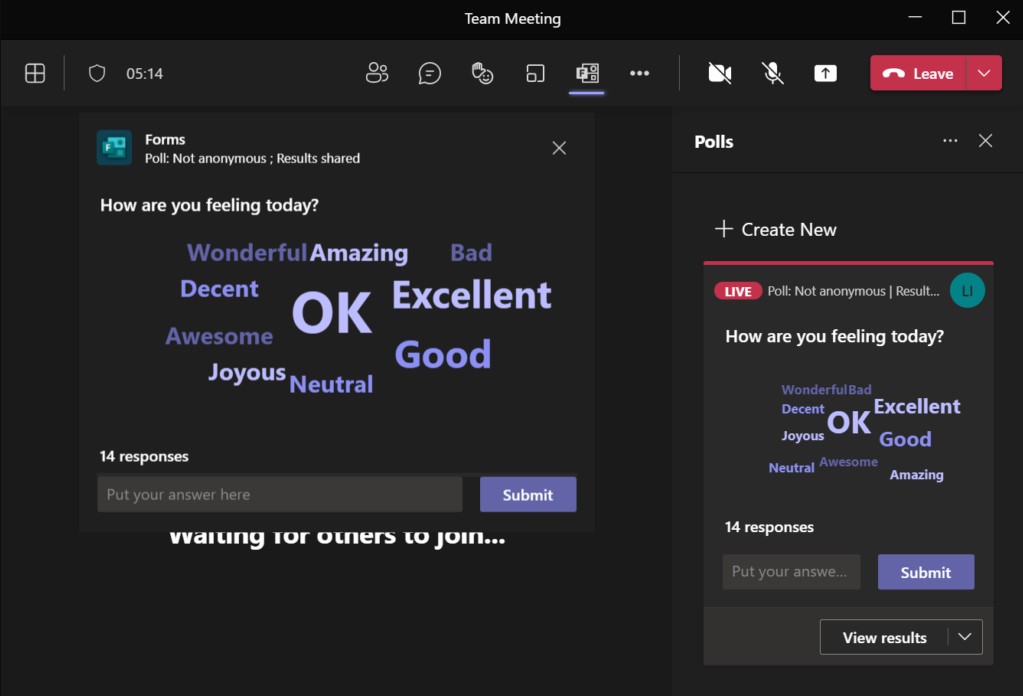This screenshot has width=1023, height=696.
Task: Open Polls panel more options menu
Action: (x=950, y=141)
